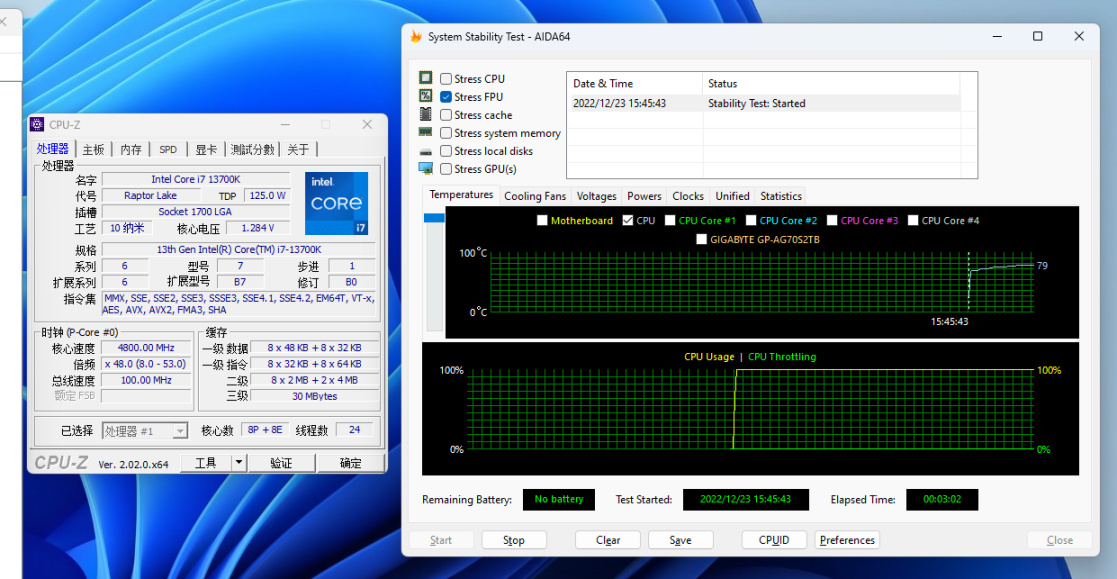Click the blue graph slider beside temperature chart
1117x579 pixels.
pyautogui.click(x=434, y=218)
